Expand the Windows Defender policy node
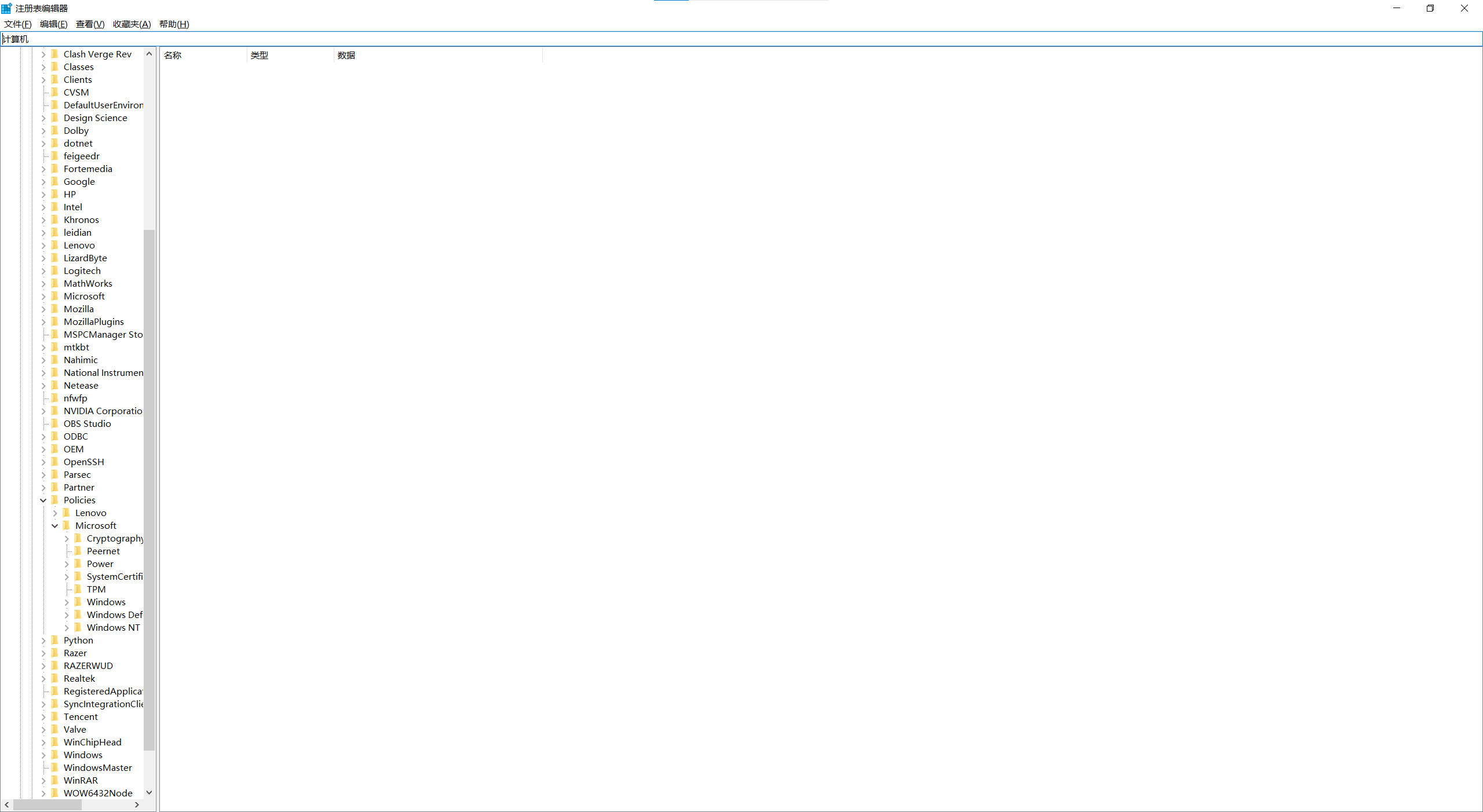Screen dimensions: 1483x812 [x=67, y=615]
